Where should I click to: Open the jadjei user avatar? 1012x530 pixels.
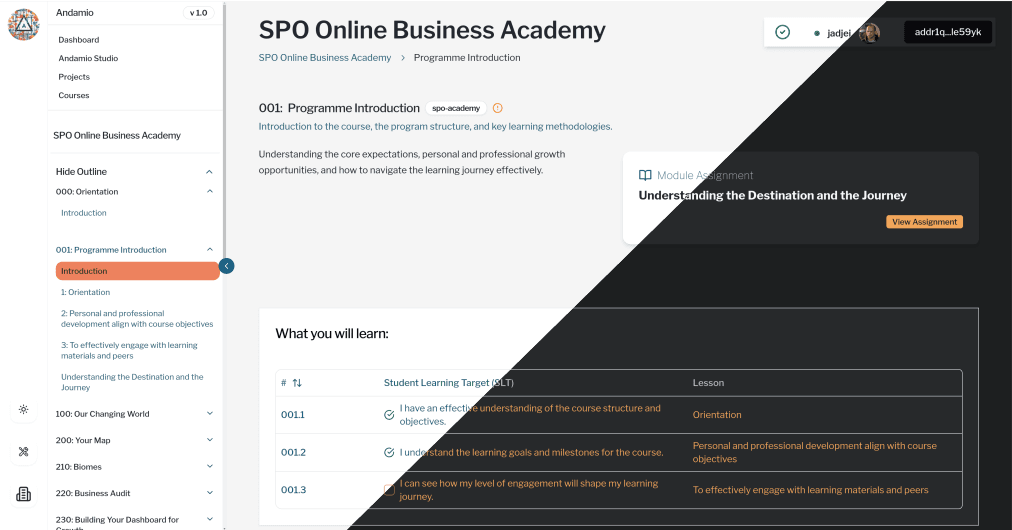tap(869, 32)
